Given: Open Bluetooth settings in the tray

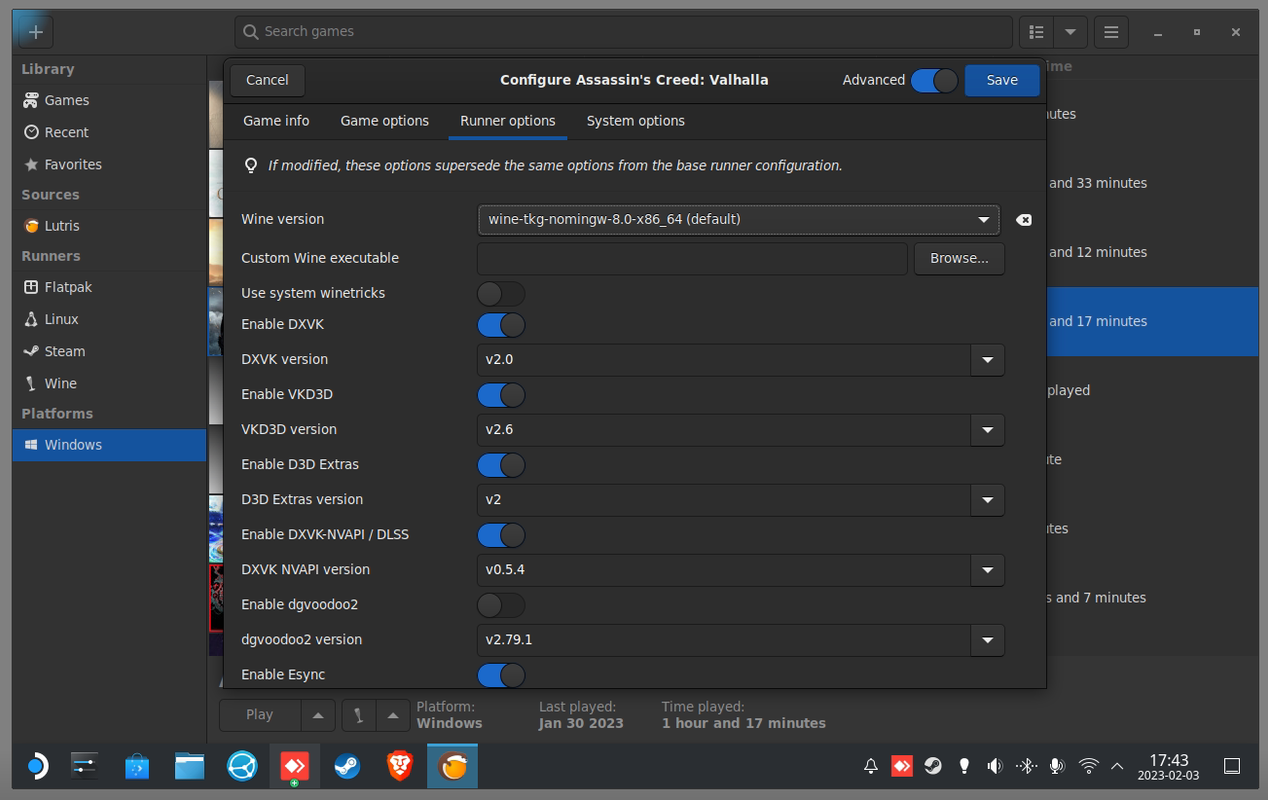Looking at the screenshot, I should click(1026, 767).
